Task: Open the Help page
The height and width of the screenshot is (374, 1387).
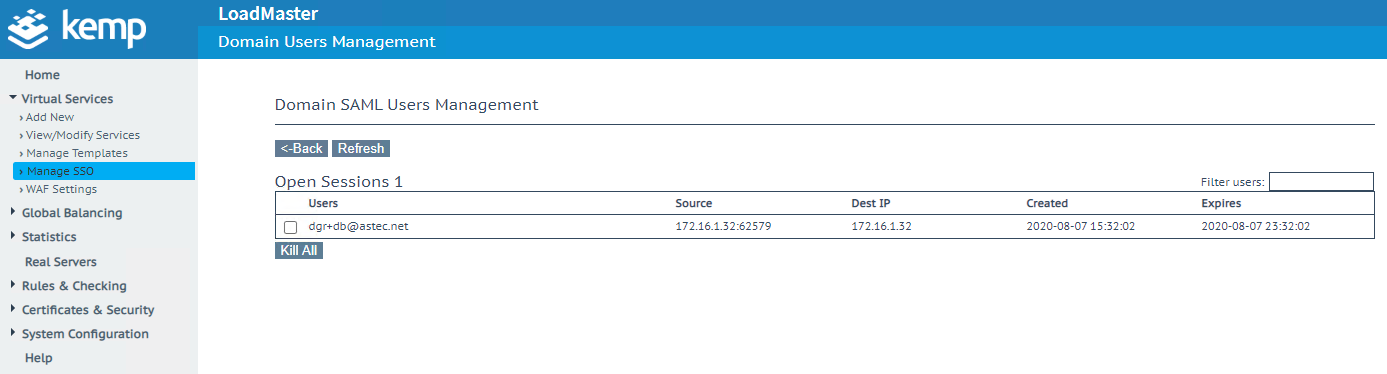Action: point(39,358)
